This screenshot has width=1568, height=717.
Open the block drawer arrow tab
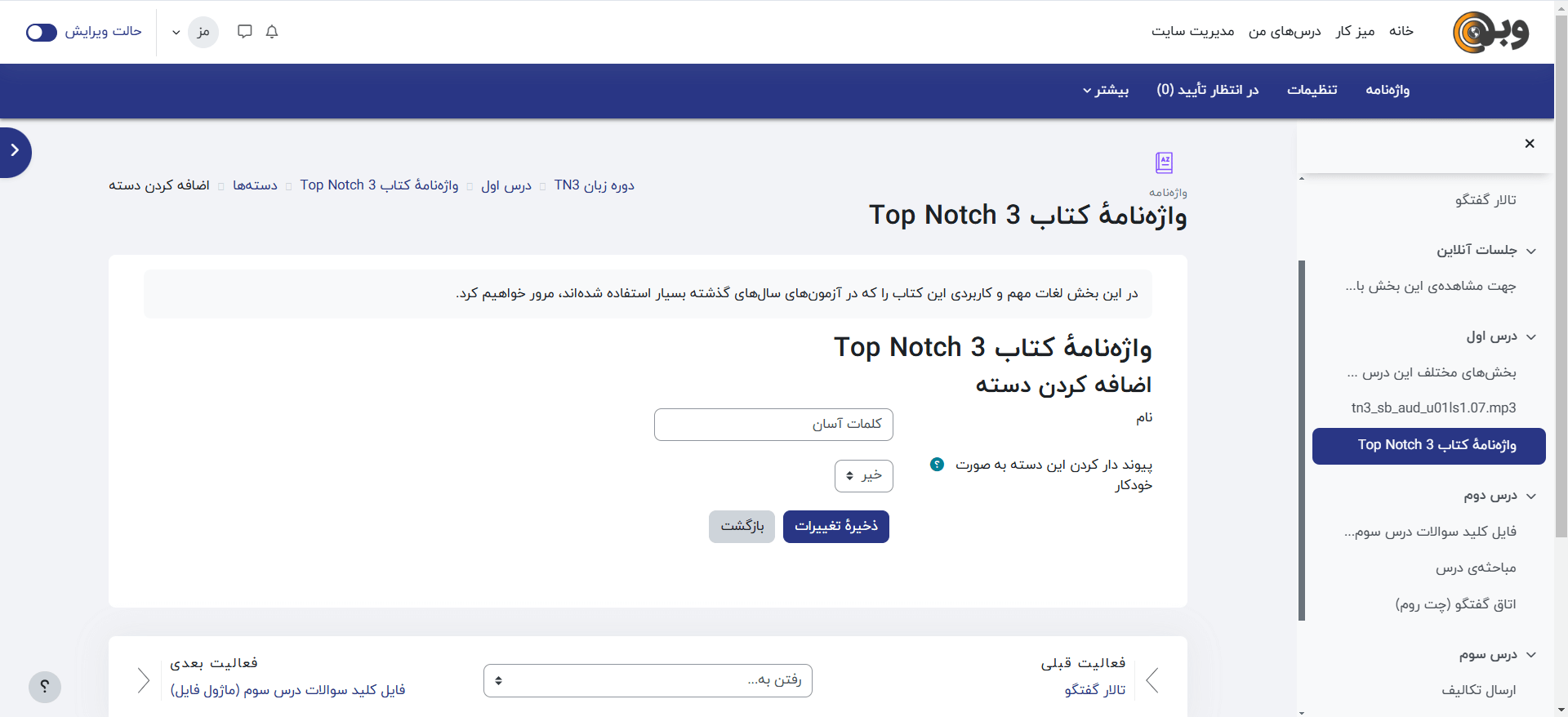point(15,151)
